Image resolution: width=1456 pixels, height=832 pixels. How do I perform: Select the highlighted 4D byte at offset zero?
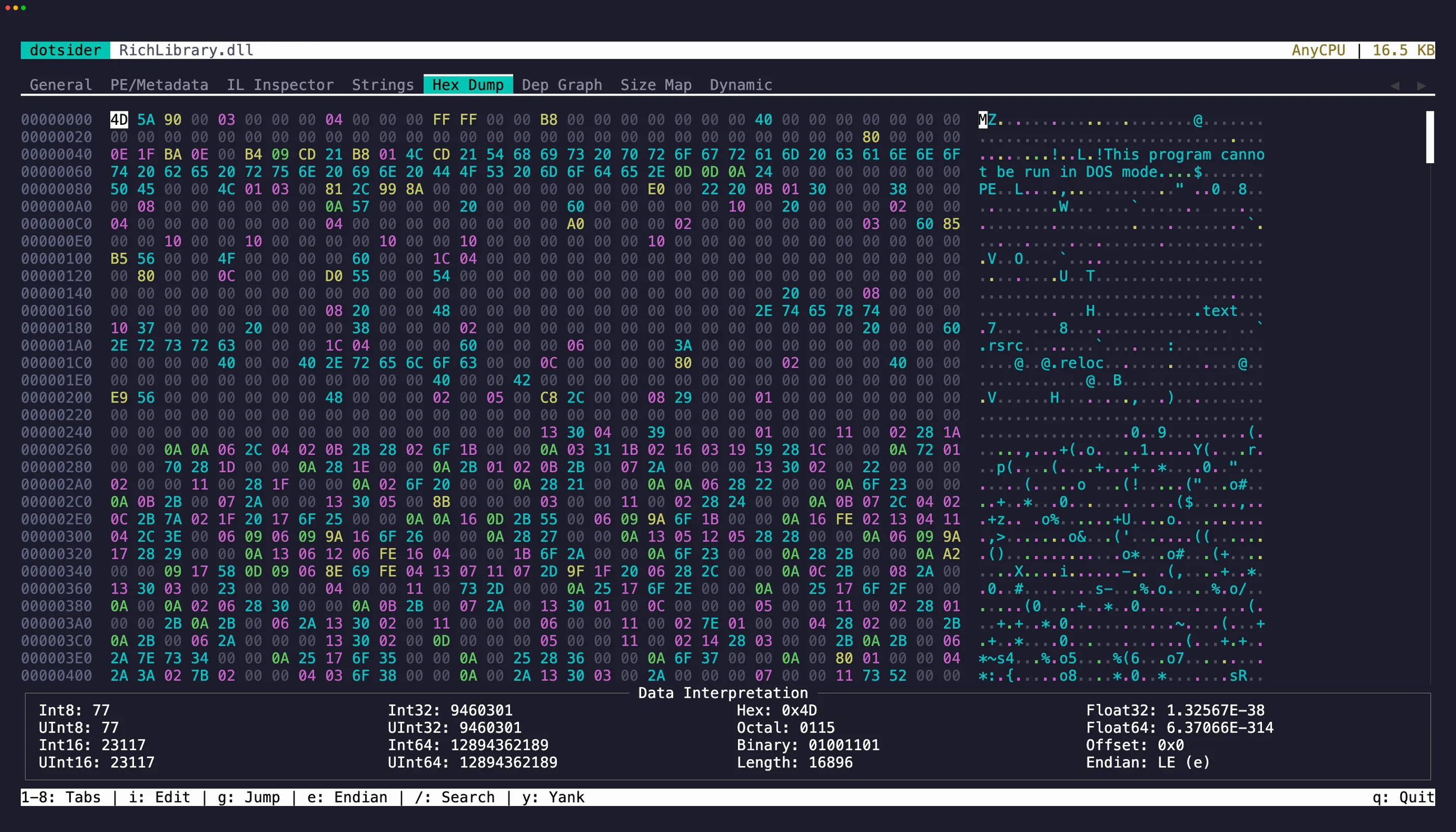point(119,120)
